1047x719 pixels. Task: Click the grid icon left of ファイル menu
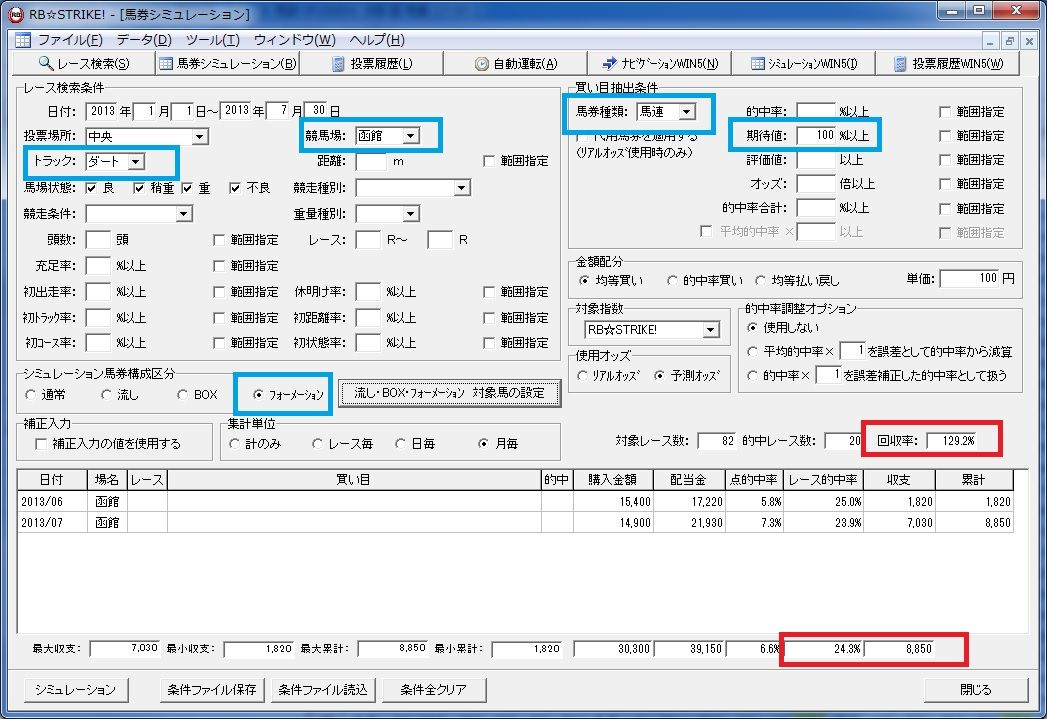23,40
